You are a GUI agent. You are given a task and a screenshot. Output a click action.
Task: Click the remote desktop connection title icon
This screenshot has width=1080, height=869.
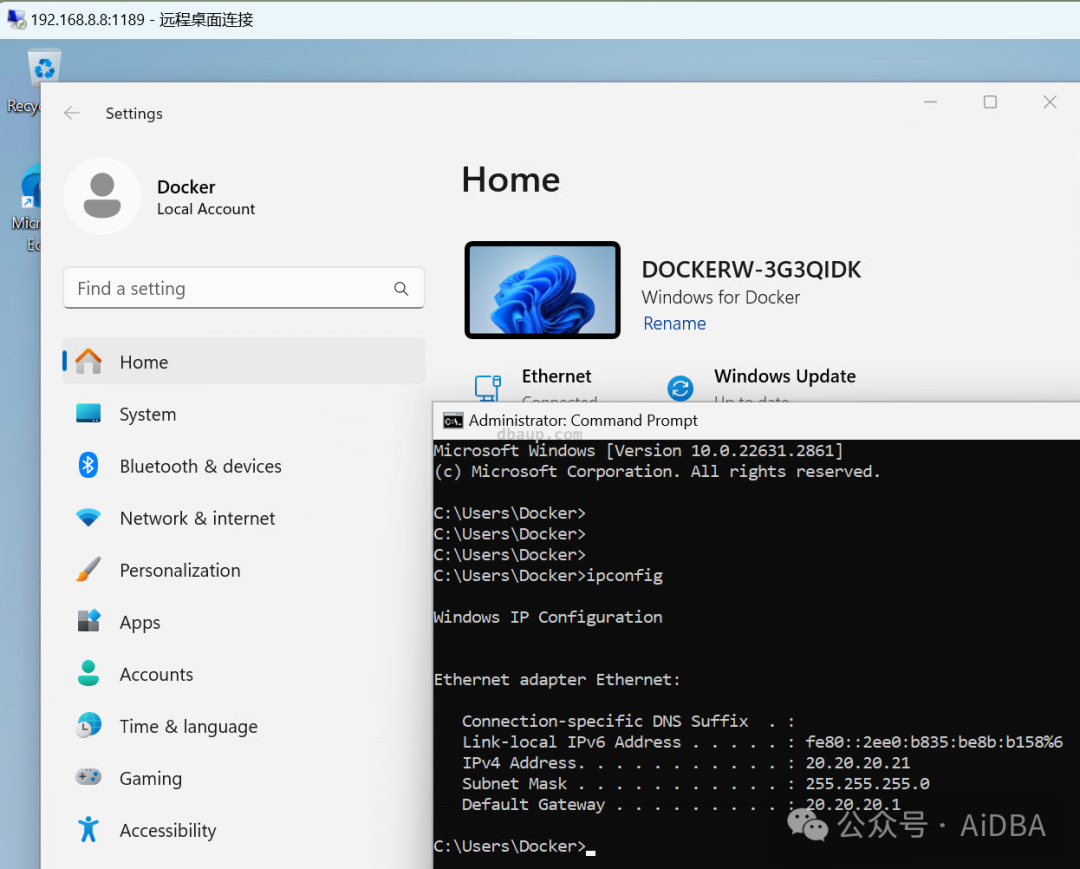click(17, 19)
